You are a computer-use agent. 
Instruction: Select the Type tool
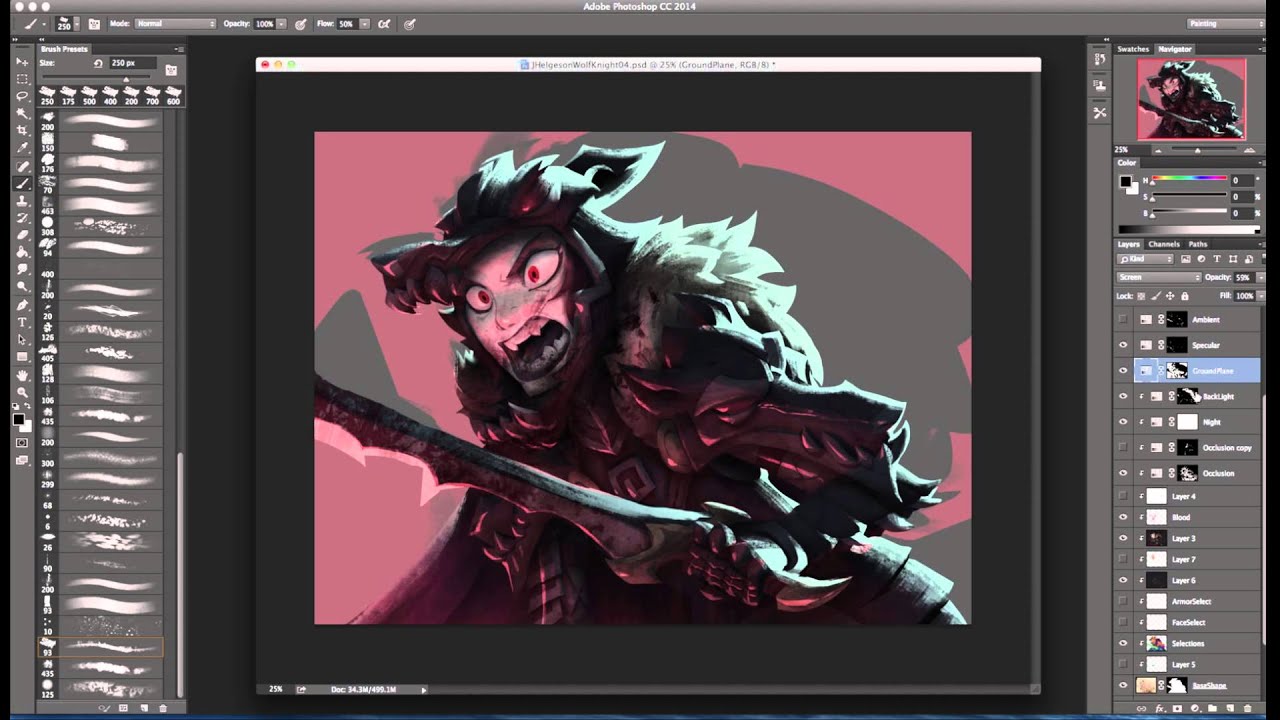pyautogui.click(x=22, y=322)
